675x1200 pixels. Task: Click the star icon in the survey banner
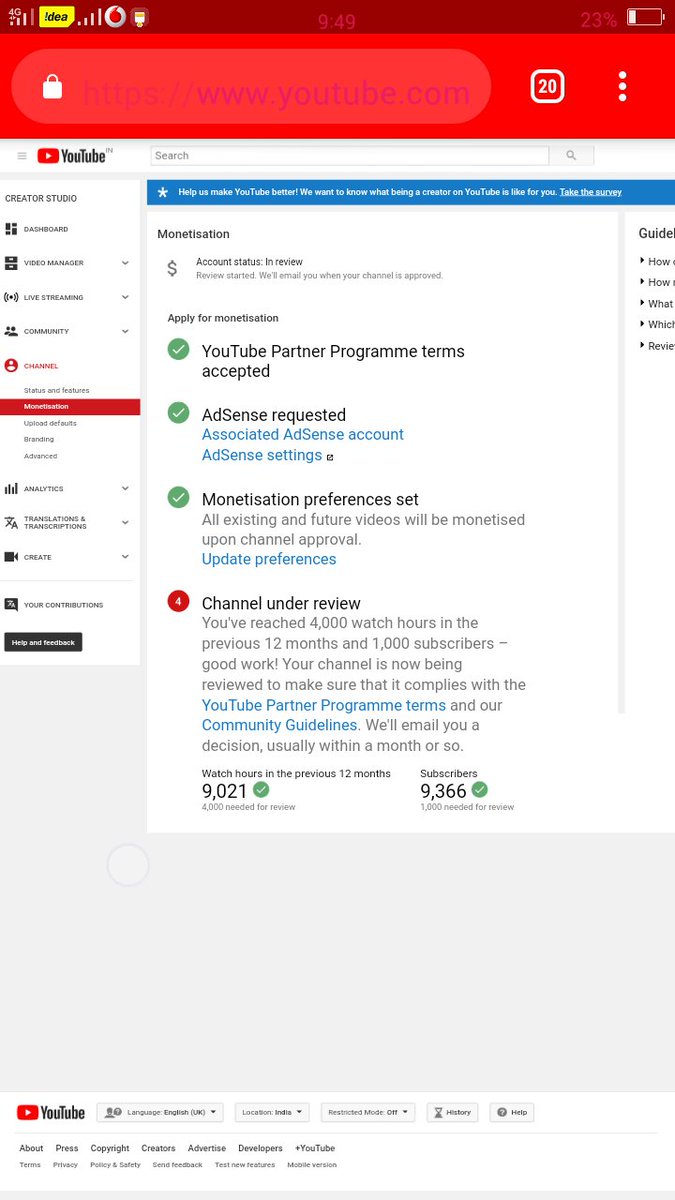tap(163, 192)
